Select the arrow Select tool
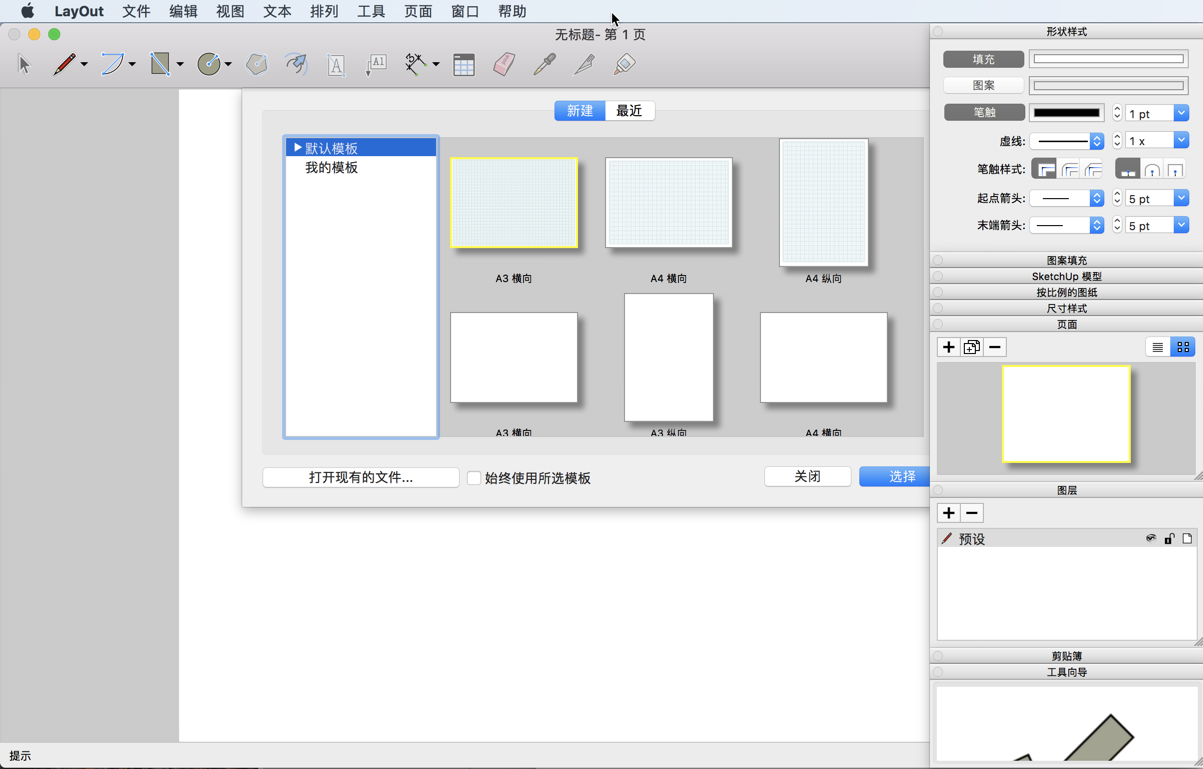Screen dimensions: 1203x769 point(24,65)
